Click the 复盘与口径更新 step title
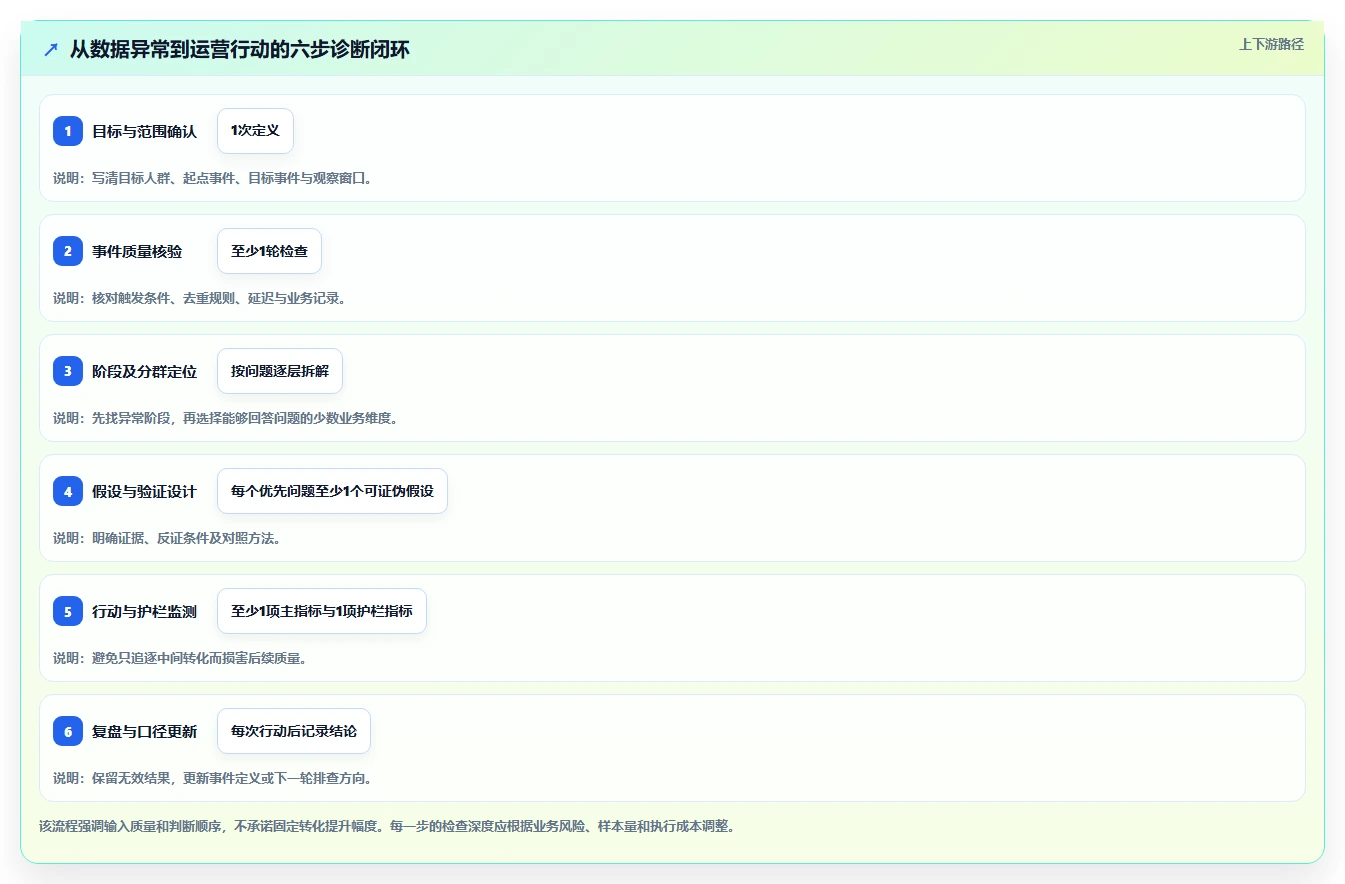The width and height of the screenshot is (1345, 884). pyautogui.click(x=144, y=731)
